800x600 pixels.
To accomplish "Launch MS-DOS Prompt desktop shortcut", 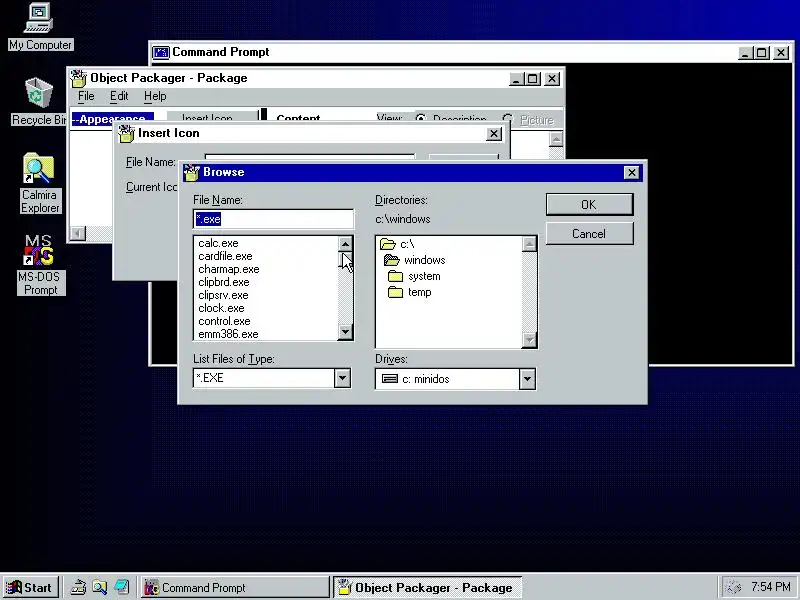I will tap(40, 264).
